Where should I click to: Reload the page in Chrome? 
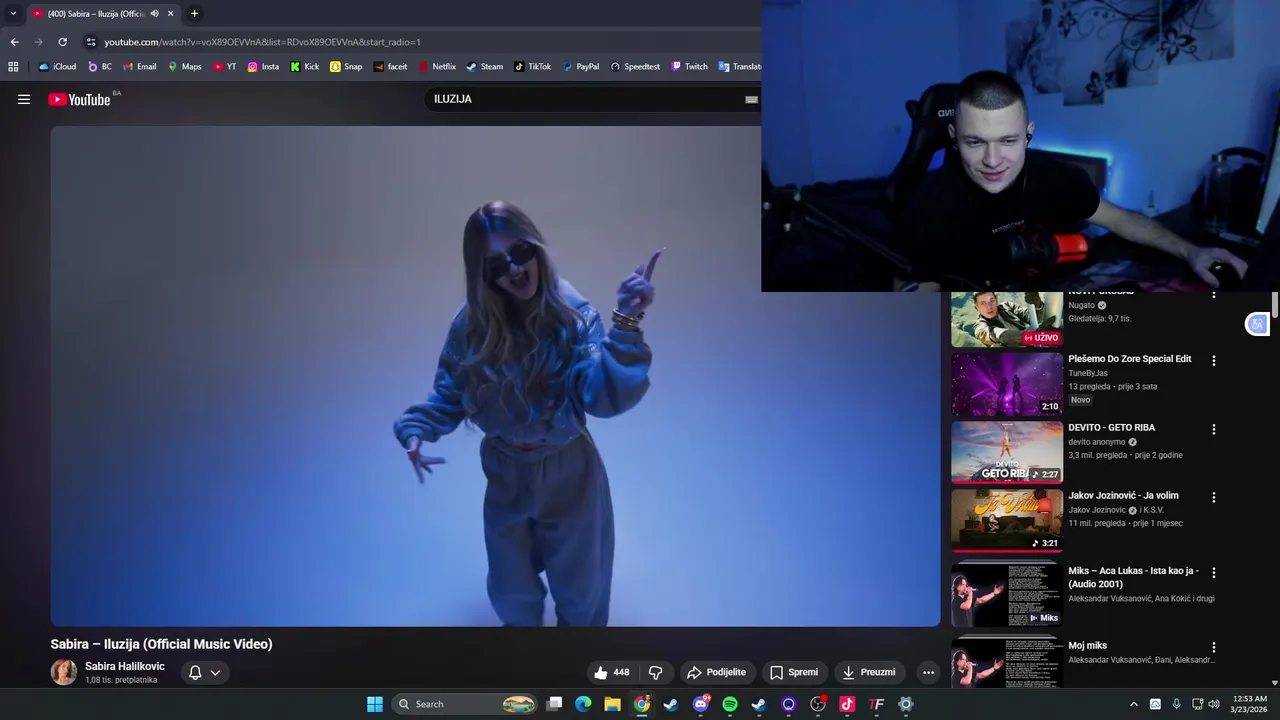coord(62,42)
